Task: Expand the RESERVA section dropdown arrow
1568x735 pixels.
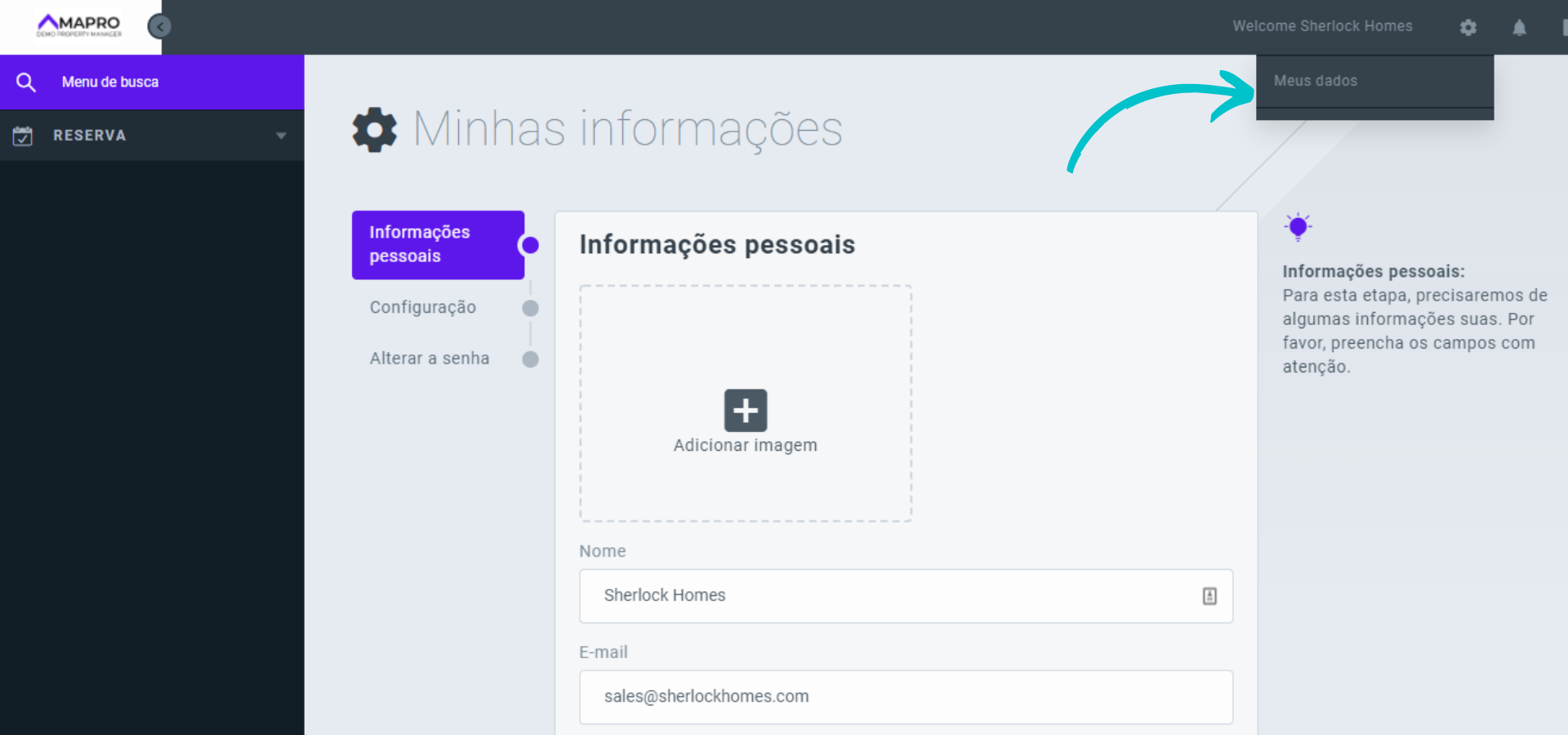Action: 282,135
